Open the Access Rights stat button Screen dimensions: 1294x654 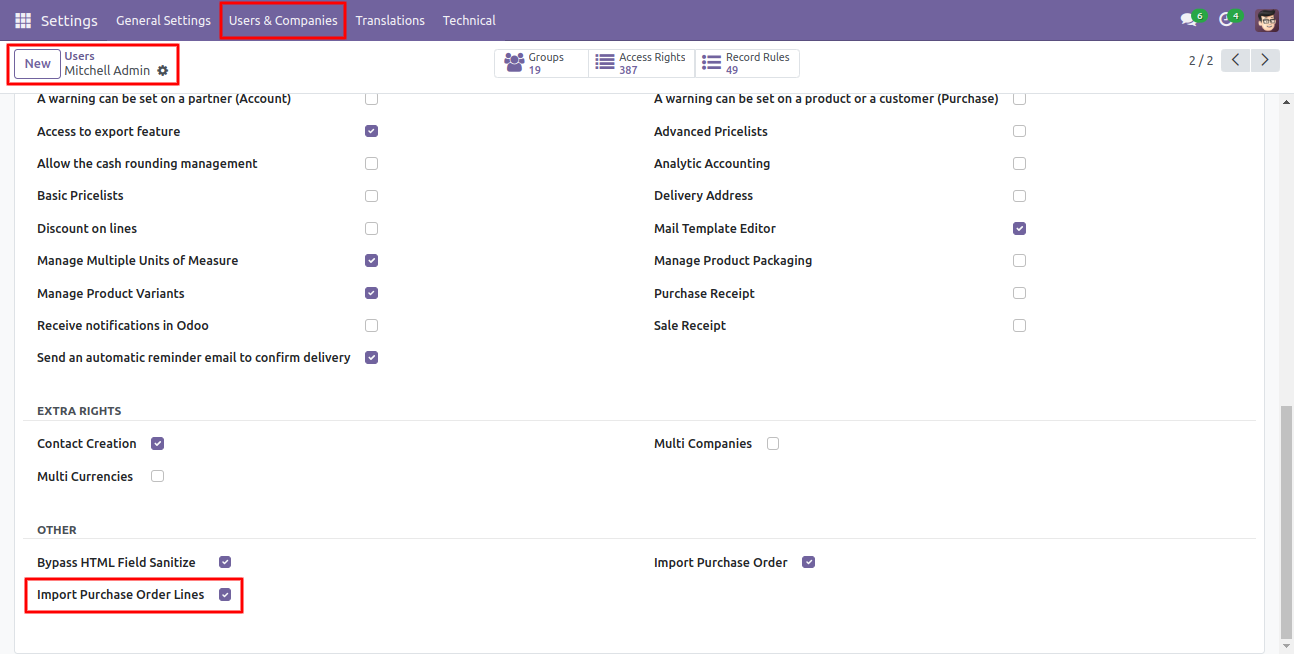pyautogui.click(x=641, y=63)
